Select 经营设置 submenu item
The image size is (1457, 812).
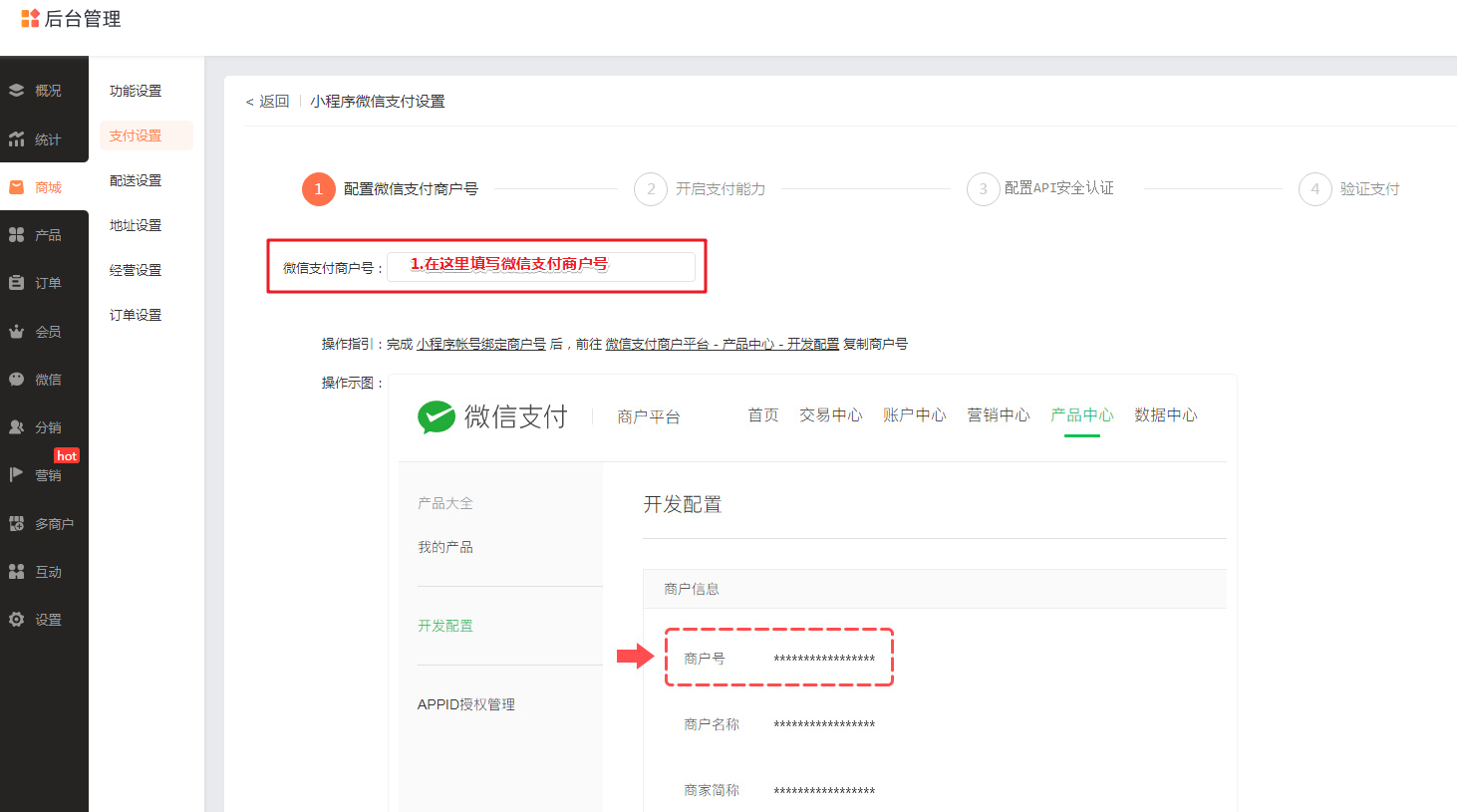[136, 270]
